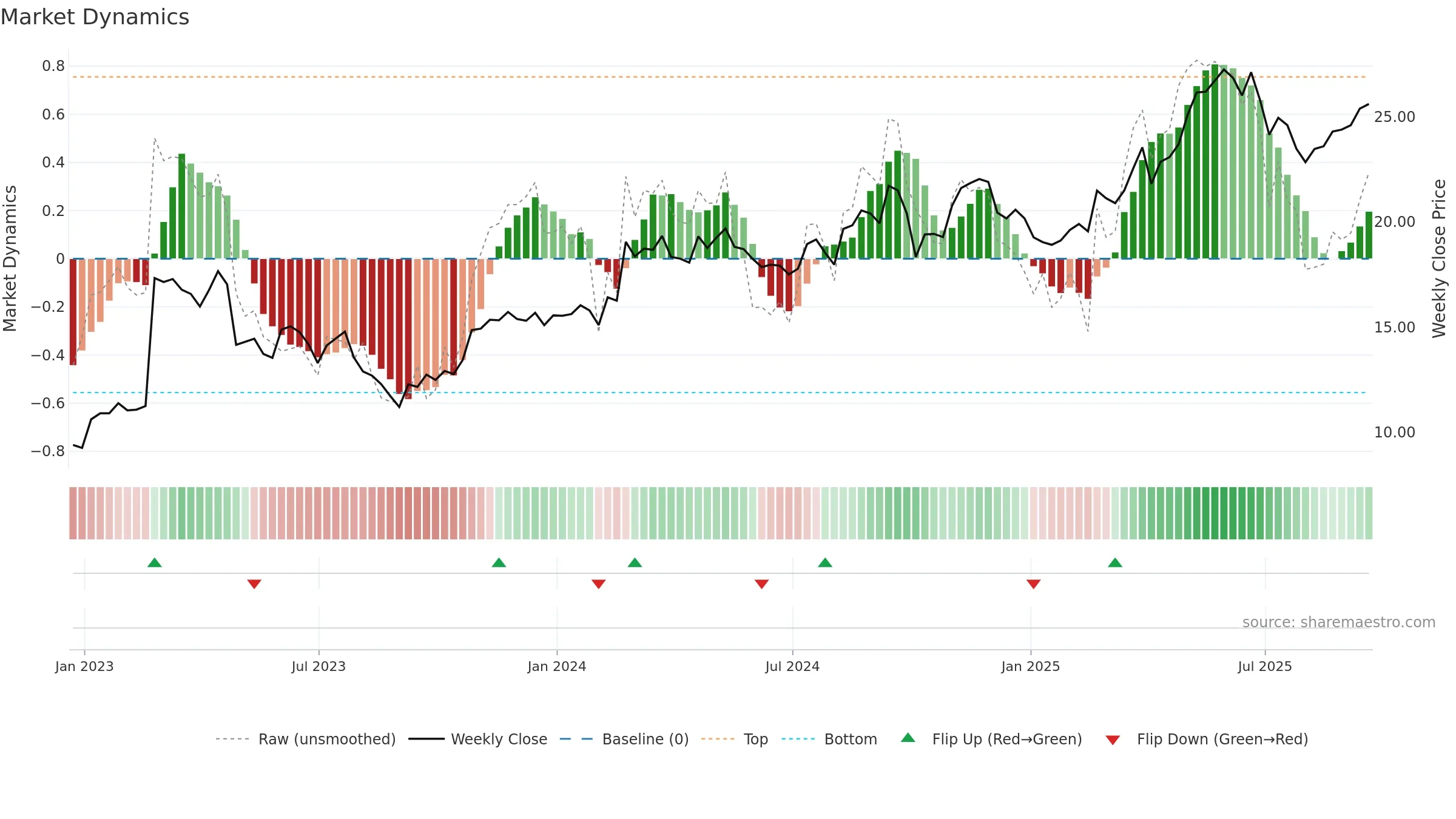Screen dimensions: 1456x819
Task: Click the red flip-down marker at Jan 2025
Action: point(1034,584)
